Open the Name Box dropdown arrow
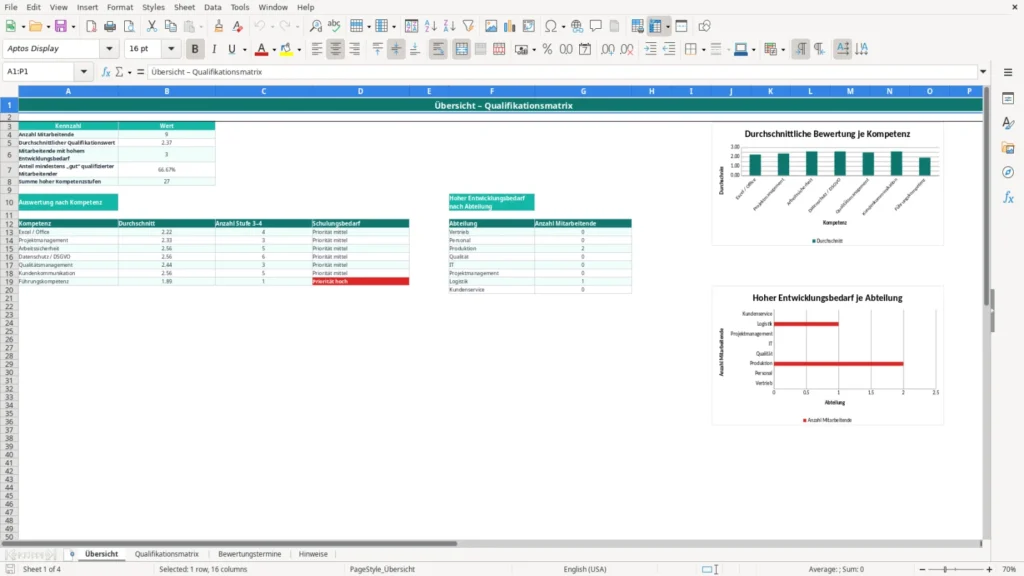The height and width of the screenshot is (576, 1024). pyautogui.click(x=84, y=72)
